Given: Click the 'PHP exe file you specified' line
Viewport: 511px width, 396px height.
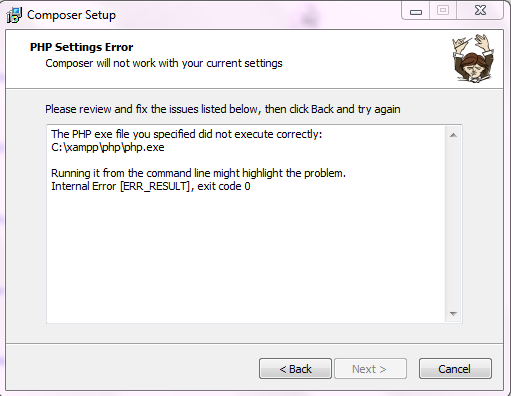Looking at the screenshot, I should [187, 134].
